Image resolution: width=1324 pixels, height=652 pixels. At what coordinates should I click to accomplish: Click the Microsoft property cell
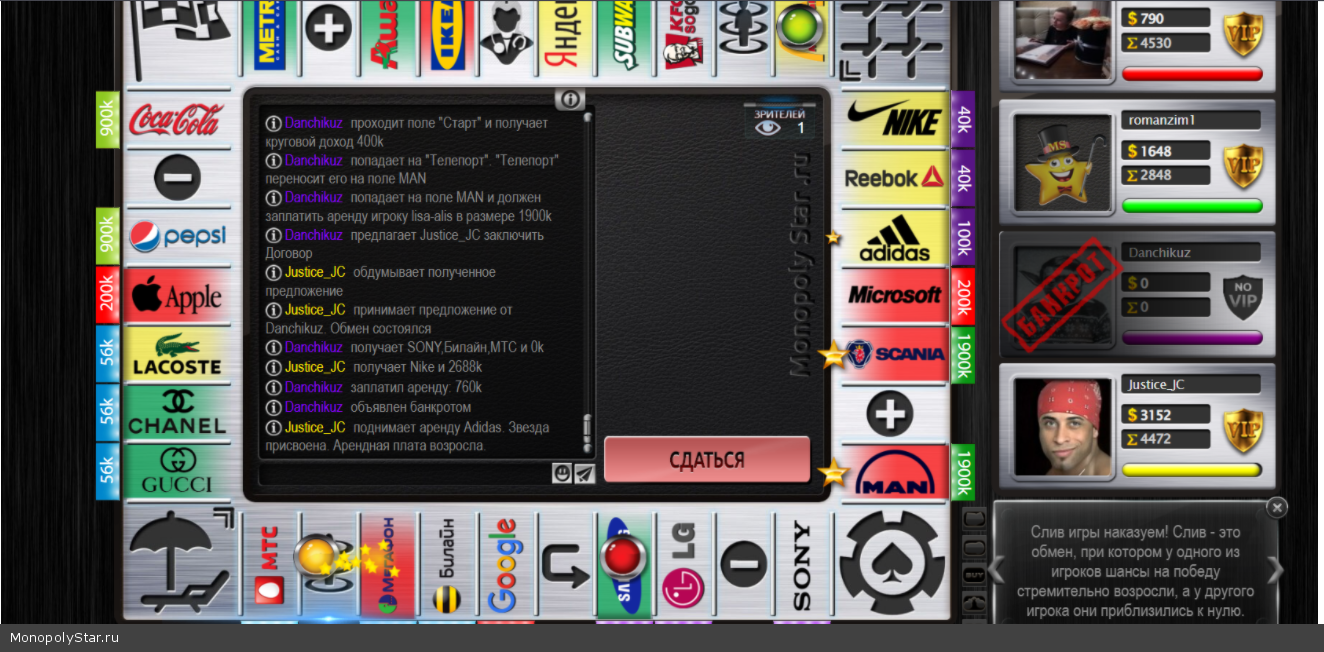click(x=894, y=295)
